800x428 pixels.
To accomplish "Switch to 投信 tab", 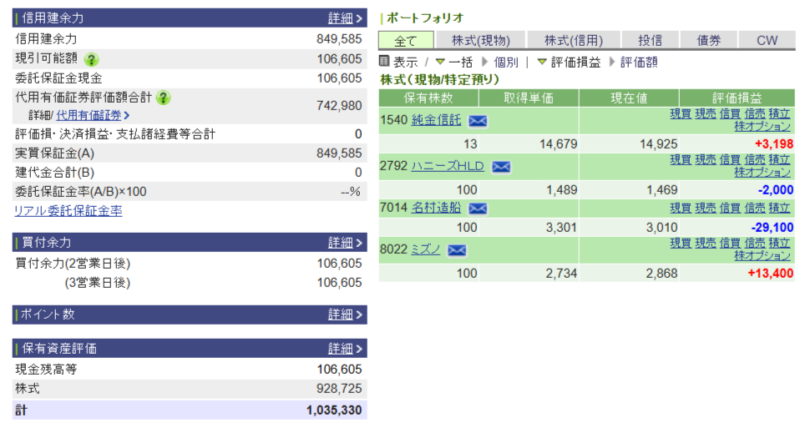I will point(650,40).
